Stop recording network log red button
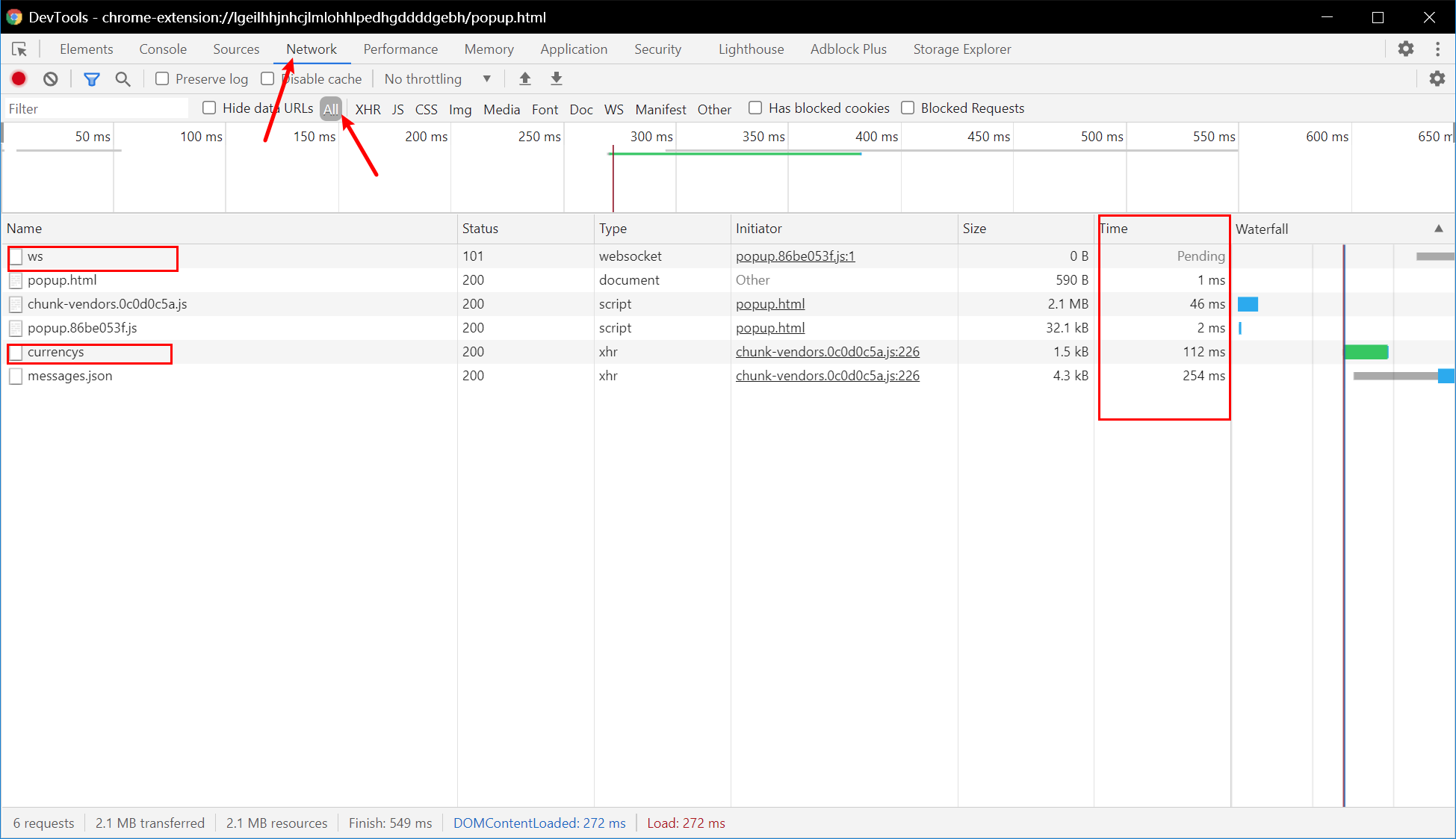 coord(19,78)
